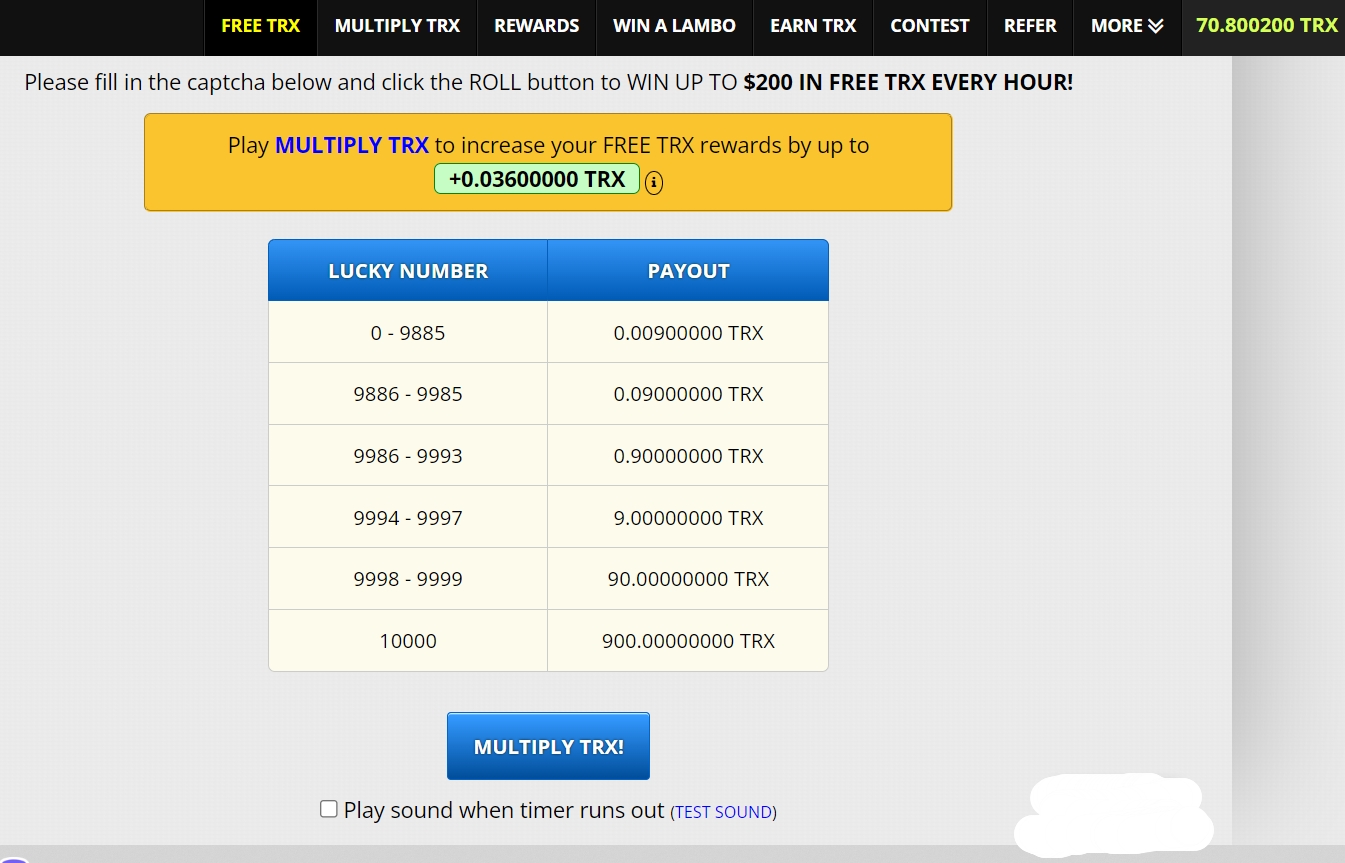Open the REWARDS page
The height and width of the screenshot is (863, 1345).
click(536, 26)
